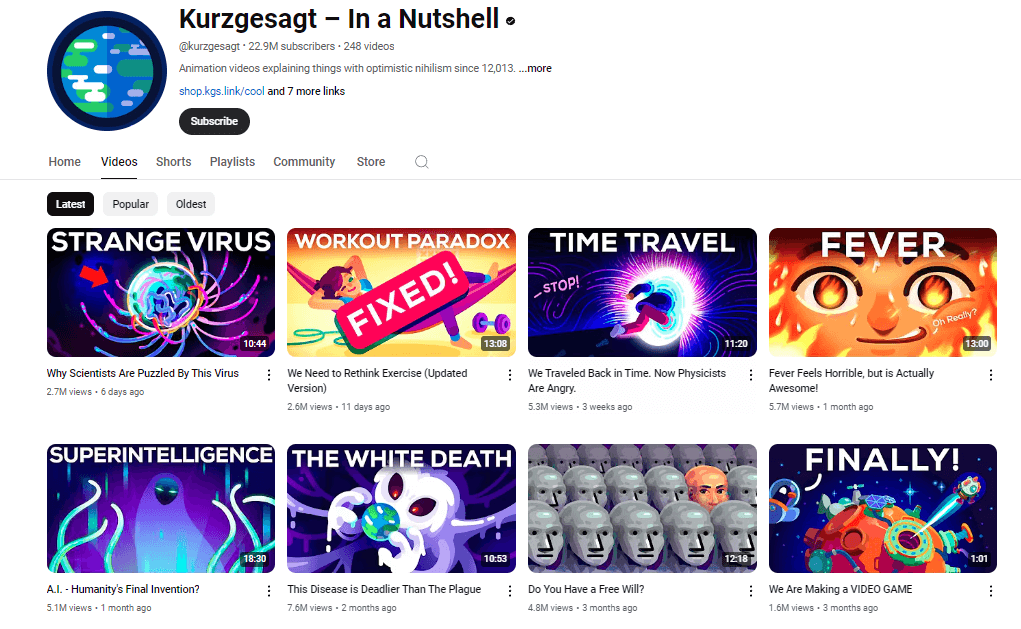This screenshot has height=629, width=1021.
Task: Expand channel description with ...more
Action: coord(535,68)
